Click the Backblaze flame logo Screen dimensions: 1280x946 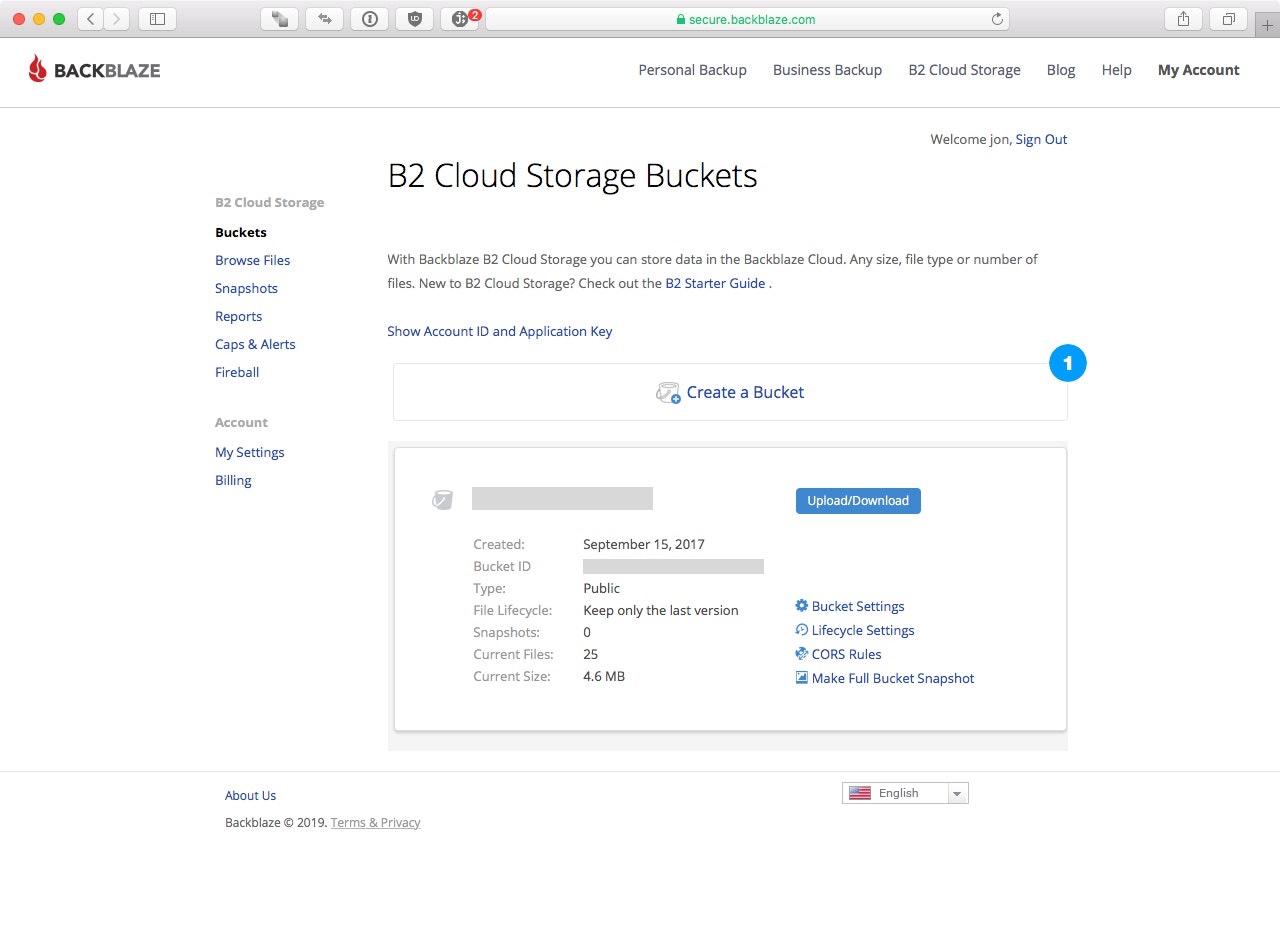pos(37,69)
